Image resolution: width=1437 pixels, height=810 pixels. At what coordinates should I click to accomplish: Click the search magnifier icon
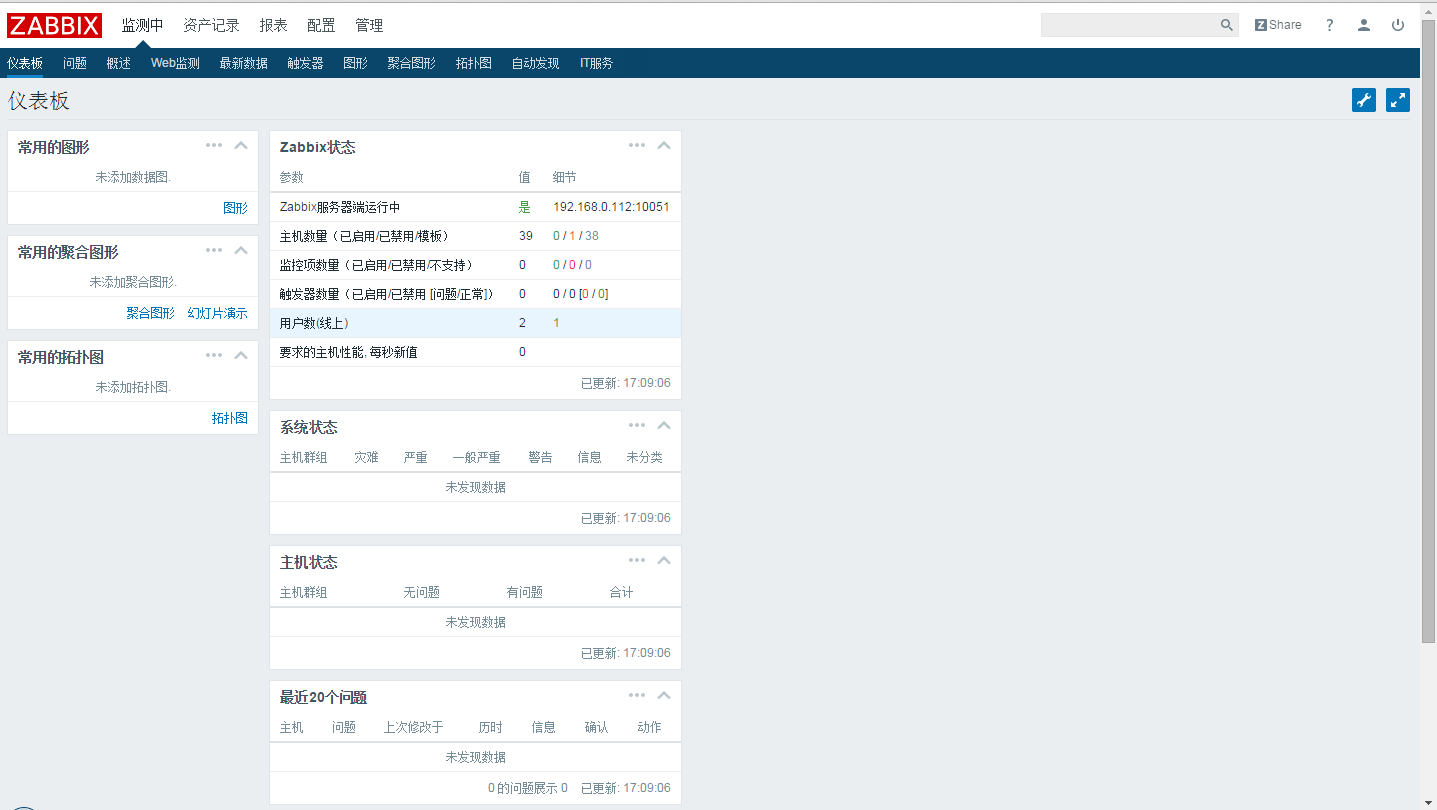[1227, 25]
